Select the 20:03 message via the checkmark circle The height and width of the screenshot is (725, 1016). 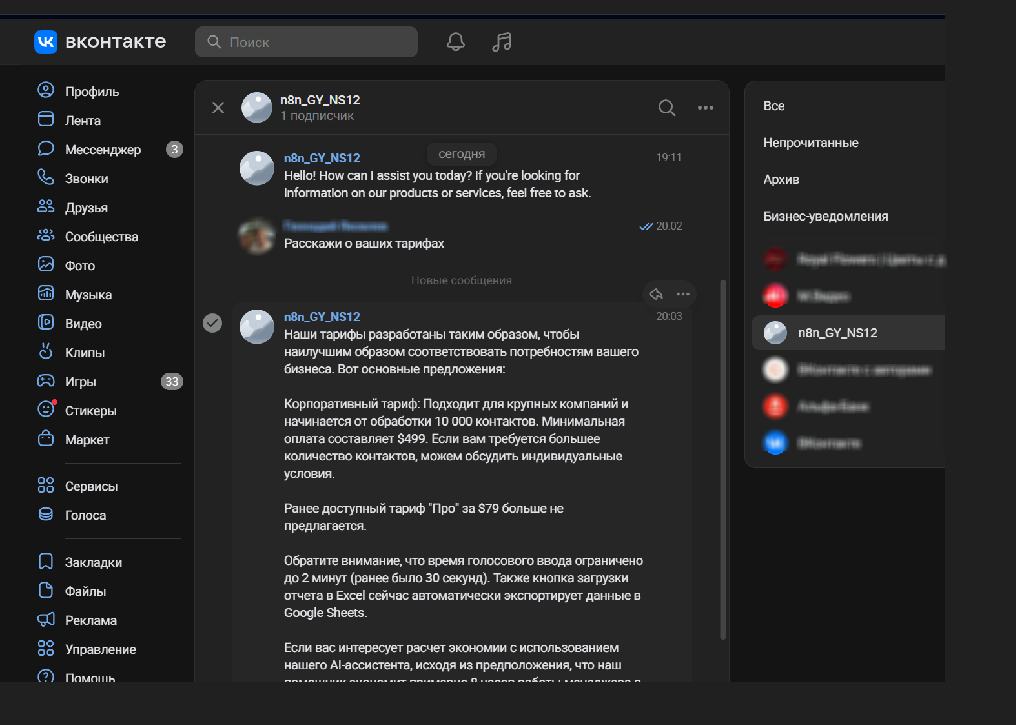pyautogui.click(x=212, y=323)
